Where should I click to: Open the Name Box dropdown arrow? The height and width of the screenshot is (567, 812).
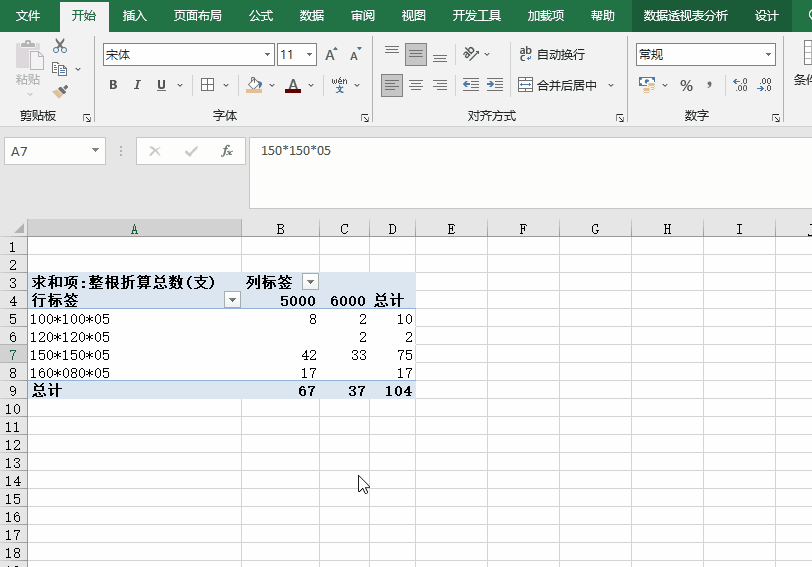tap(95, 151)
